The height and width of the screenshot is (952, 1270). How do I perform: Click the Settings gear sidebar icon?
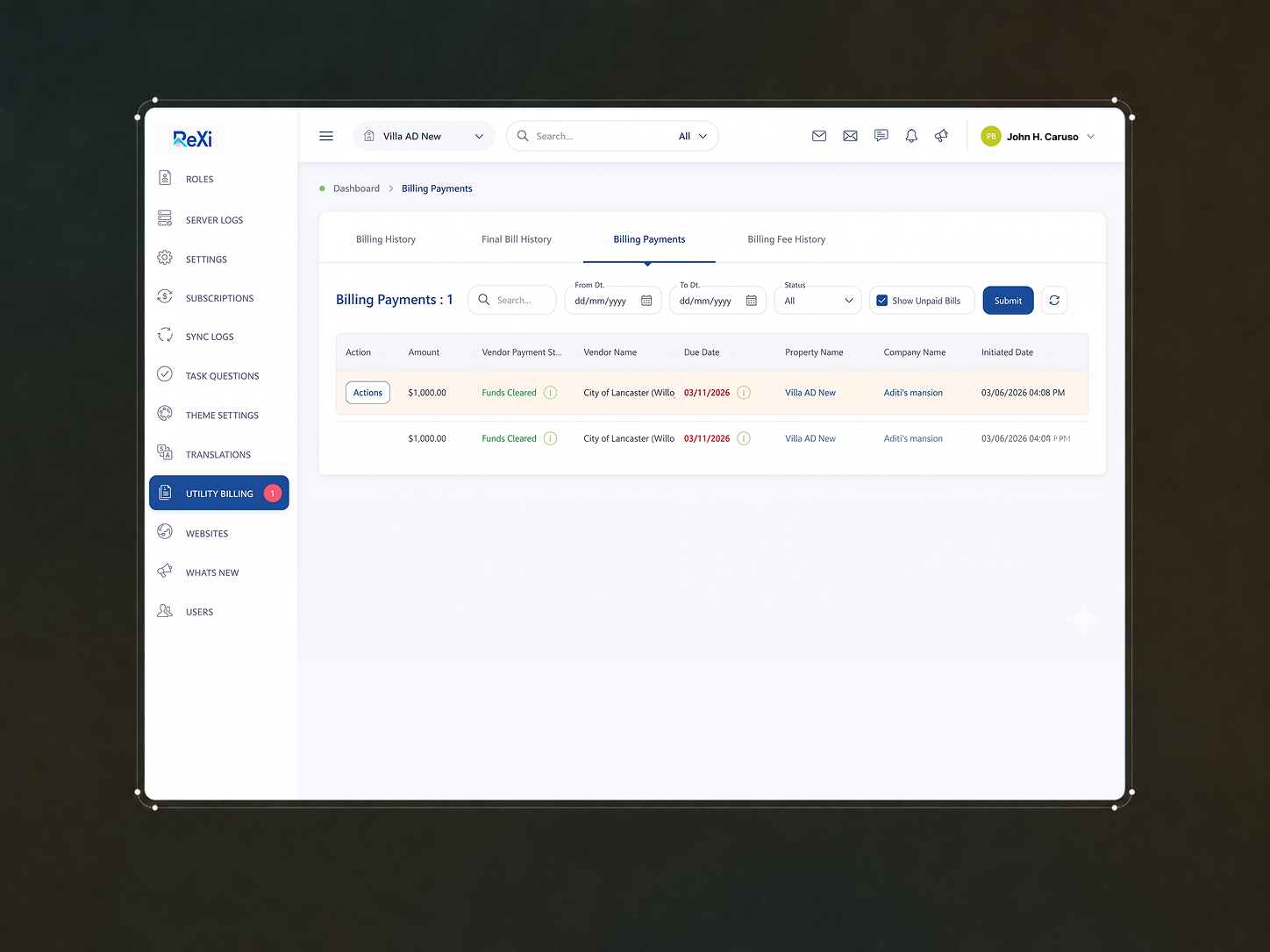[x=165, y=258]
